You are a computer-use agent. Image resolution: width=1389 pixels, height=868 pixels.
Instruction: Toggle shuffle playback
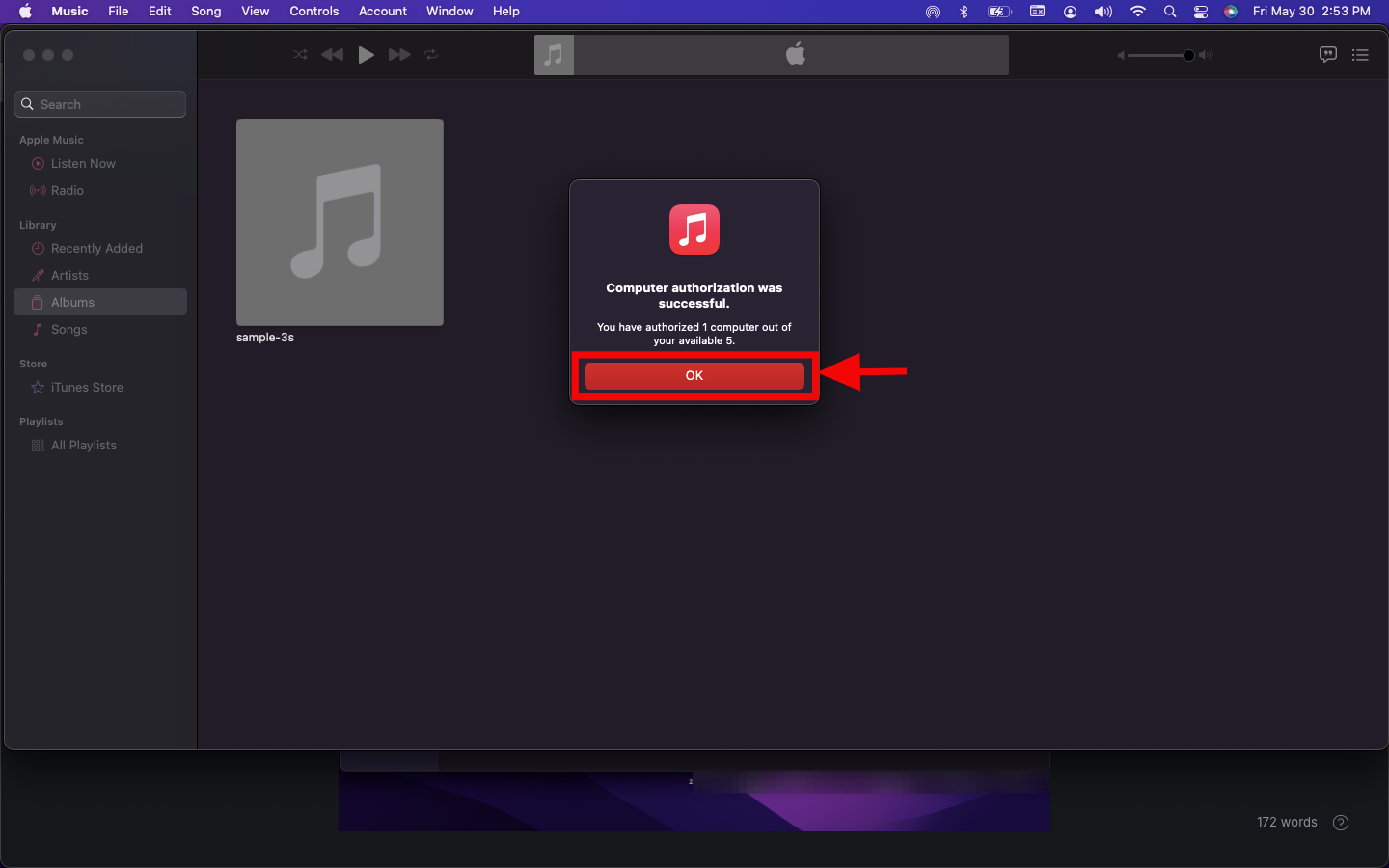[300, 55]
